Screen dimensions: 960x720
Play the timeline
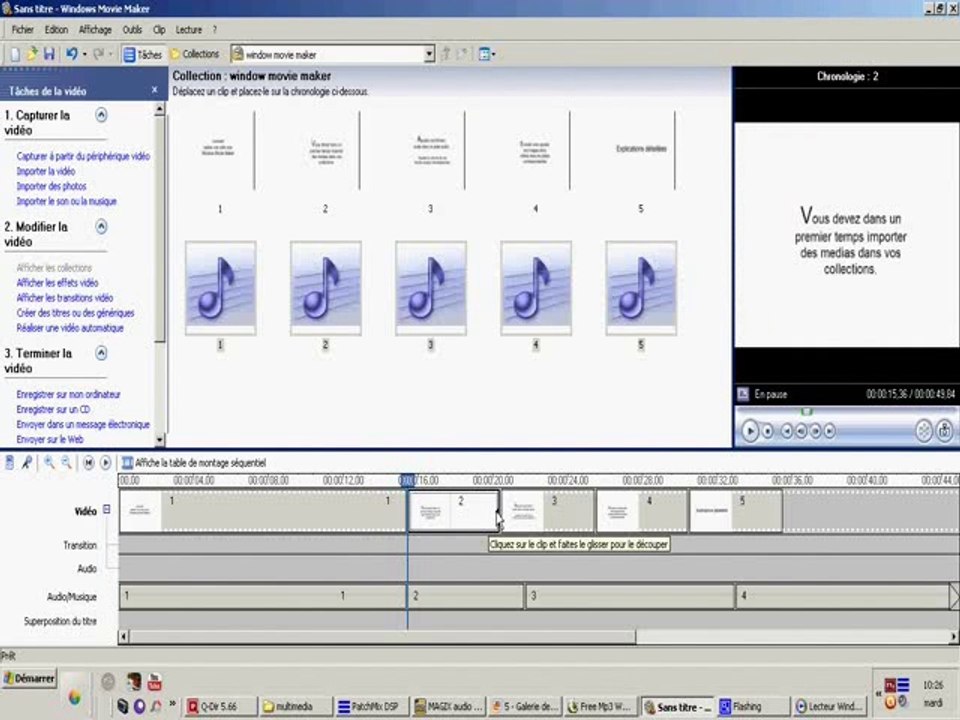point(105,463)
